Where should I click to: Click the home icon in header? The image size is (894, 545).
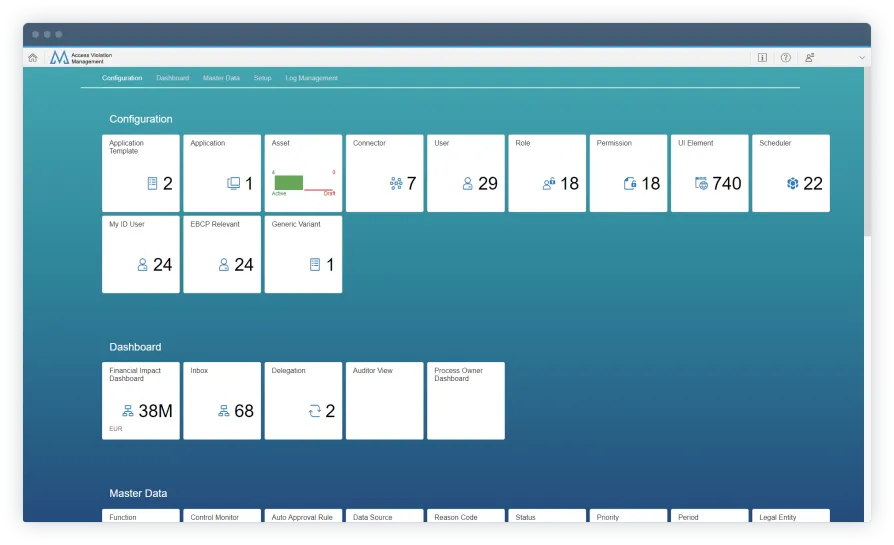33,58
